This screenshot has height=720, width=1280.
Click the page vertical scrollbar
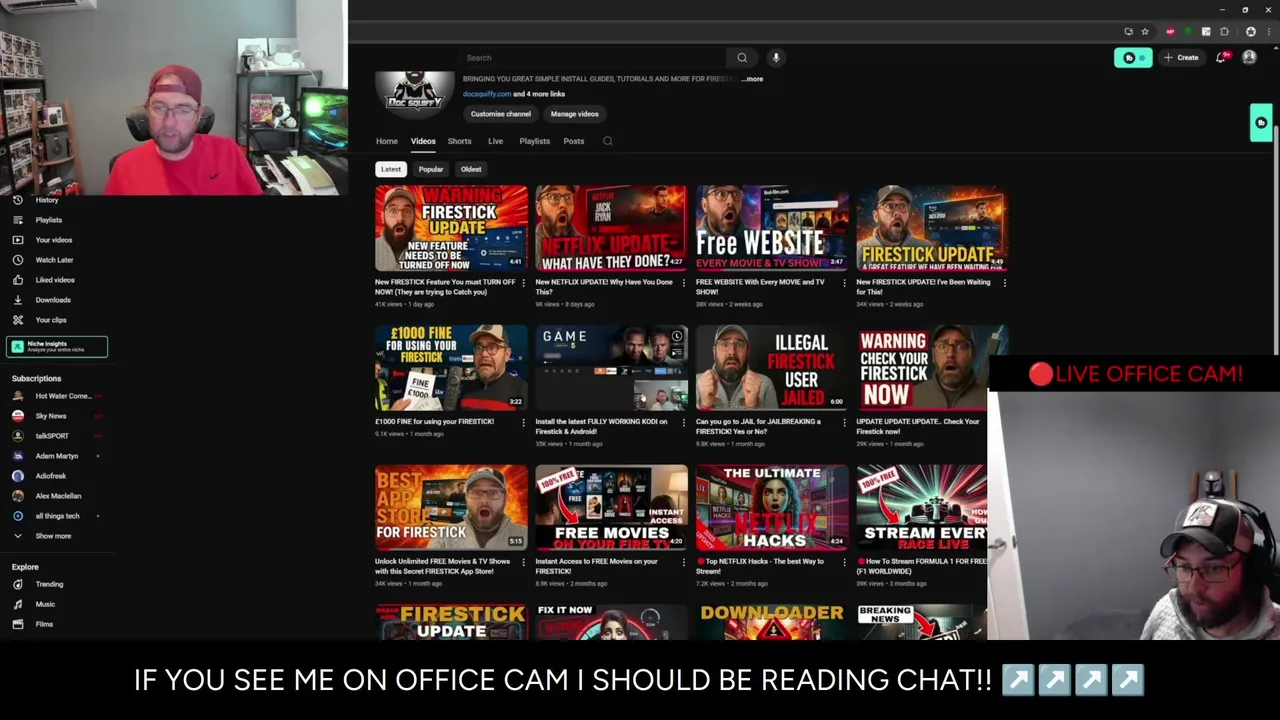1276,240
